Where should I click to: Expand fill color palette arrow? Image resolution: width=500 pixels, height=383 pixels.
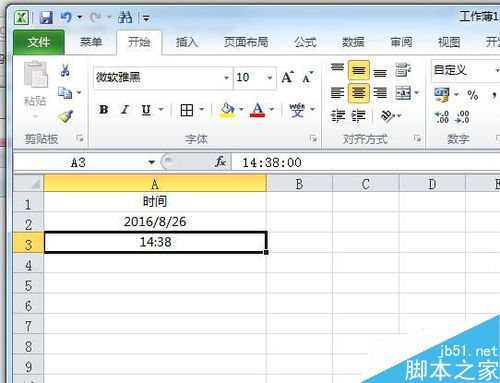241,109
